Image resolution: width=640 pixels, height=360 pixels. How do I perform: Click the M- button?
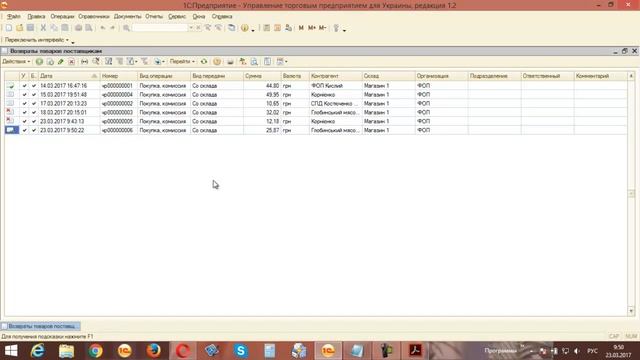tap(322, 28)
